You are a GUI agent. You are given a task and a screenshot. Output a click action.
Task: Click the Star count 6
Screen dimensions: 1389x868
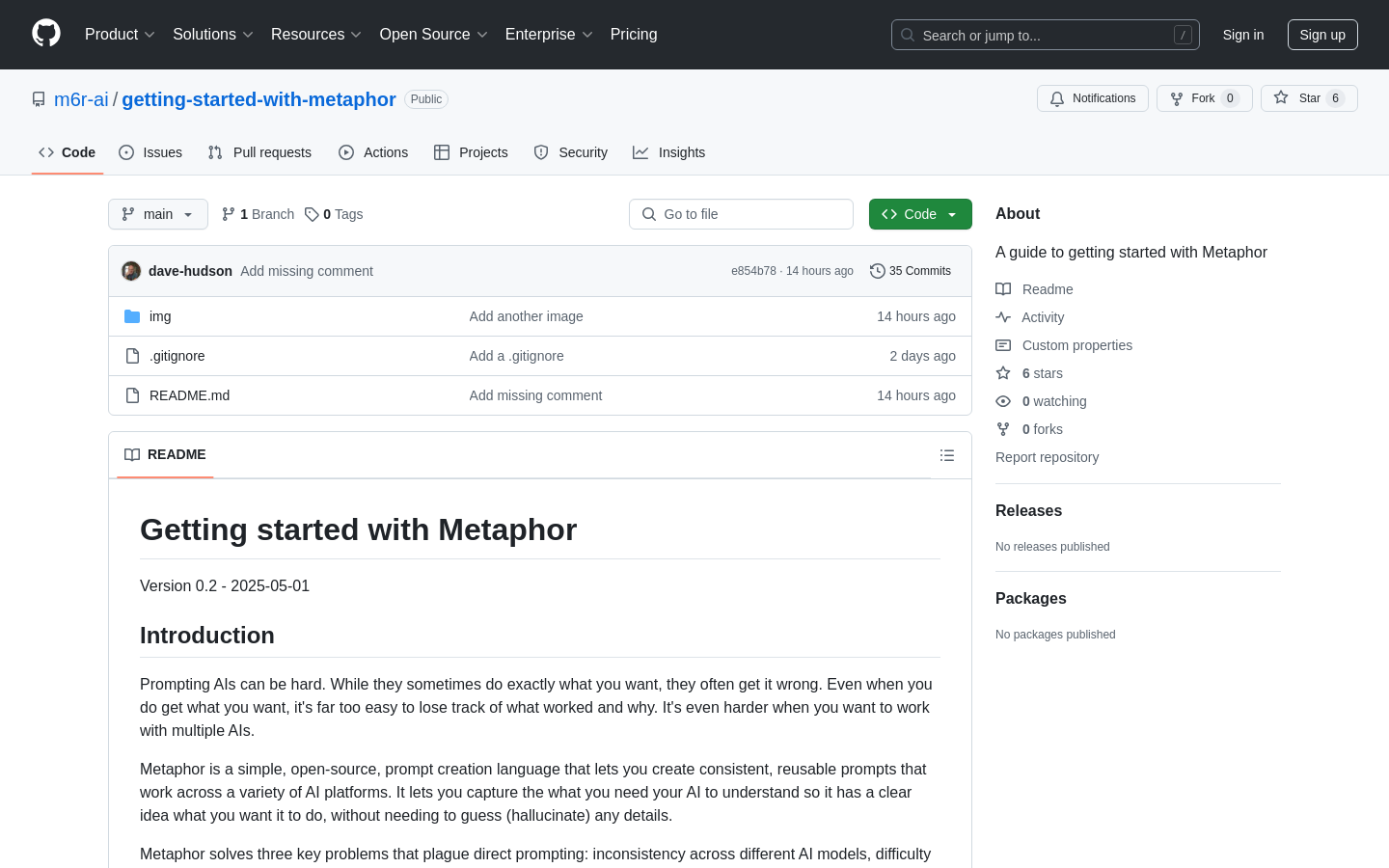pos(1335,98)
